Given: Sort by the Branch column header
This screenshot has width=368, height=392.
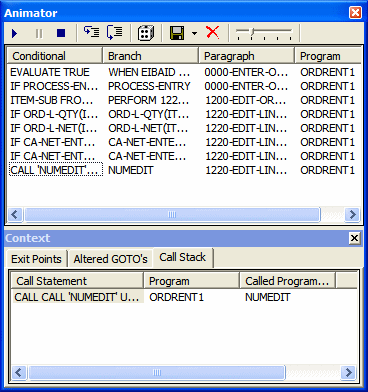Looking at the screenshot, I should coord(150,56).
